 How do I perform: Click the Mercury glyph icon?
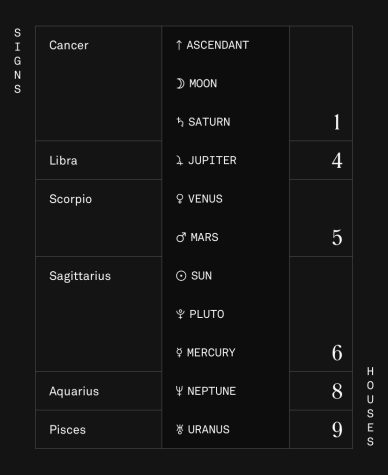click(179, 353)
